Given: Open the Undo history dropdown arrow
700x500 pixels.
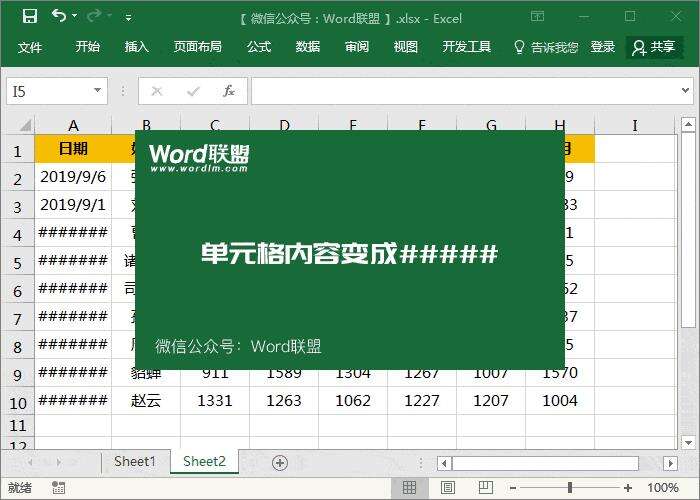Looking at the screenshot, I should click(75, 16).
